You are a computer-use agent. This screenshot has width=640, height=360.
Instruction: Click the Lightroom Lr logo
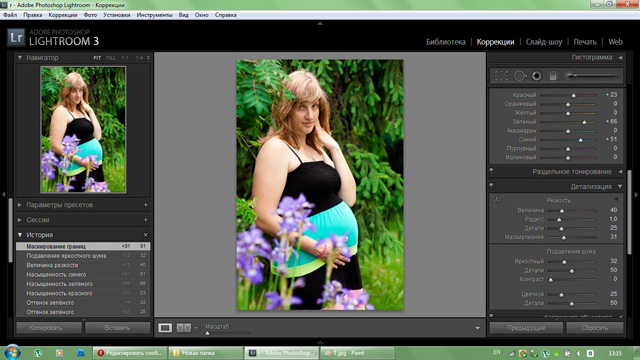click(x=16, y=38)
